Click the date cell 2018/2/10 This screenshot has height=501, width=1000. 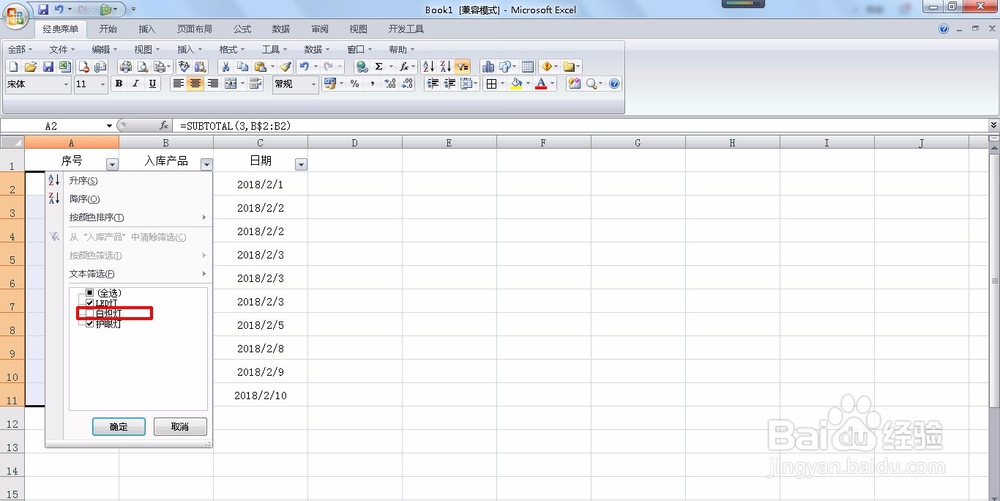click(x=260, y=395)
